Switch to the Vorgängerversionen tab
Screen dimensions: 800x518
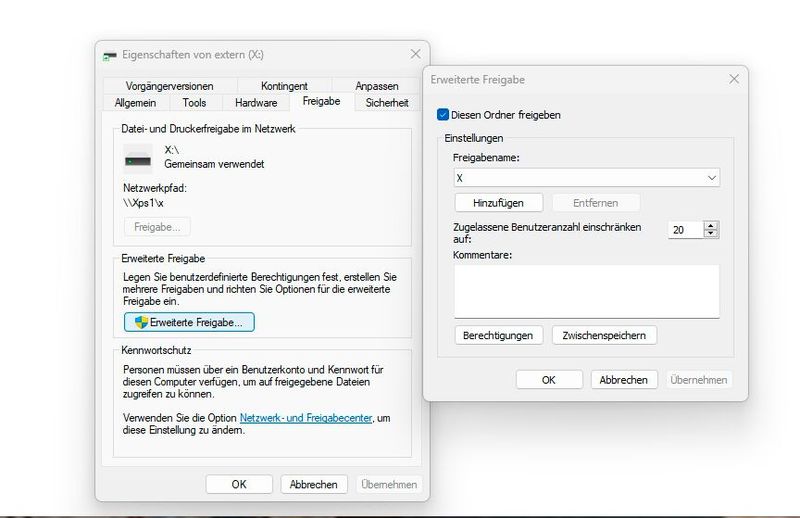[169, 86]
